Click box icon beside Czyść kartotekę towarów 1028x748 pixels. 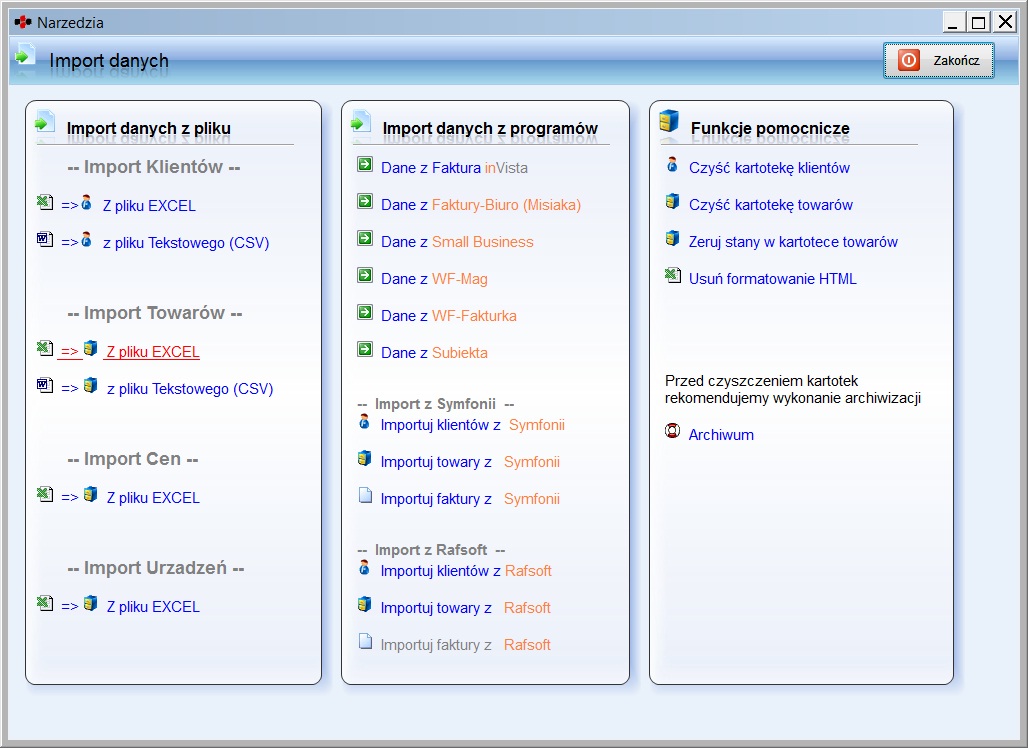click(672, 201)
